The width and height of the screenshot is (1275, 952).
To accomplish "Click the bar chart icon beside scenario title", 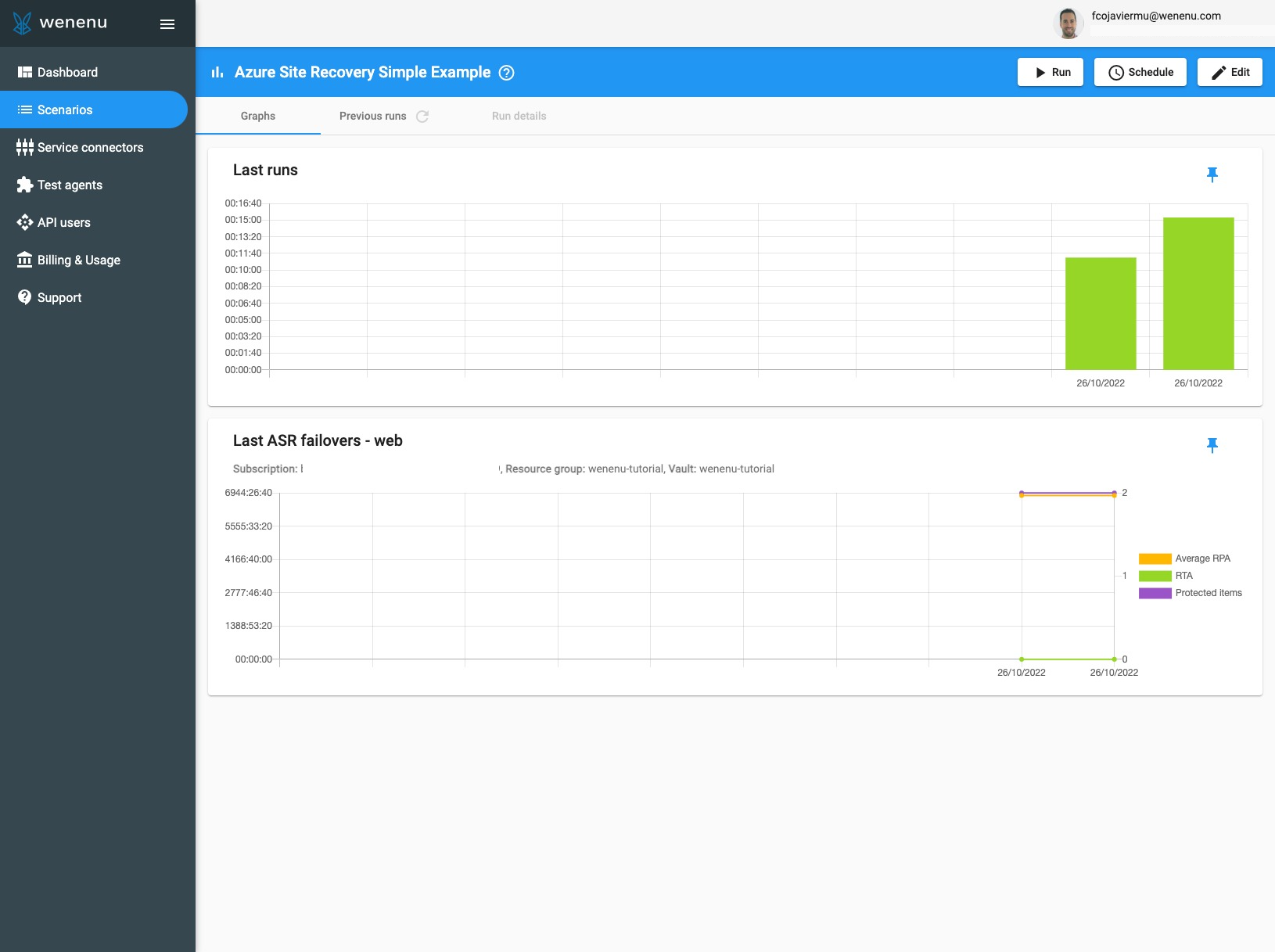I will 217,72.
